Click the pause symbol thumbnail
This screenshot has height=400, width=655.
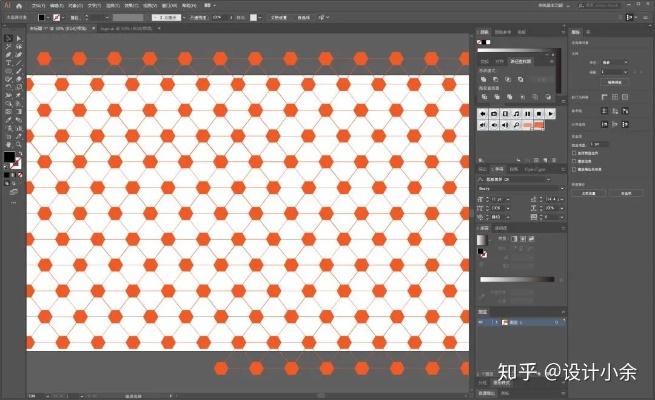tap(528, 114)
